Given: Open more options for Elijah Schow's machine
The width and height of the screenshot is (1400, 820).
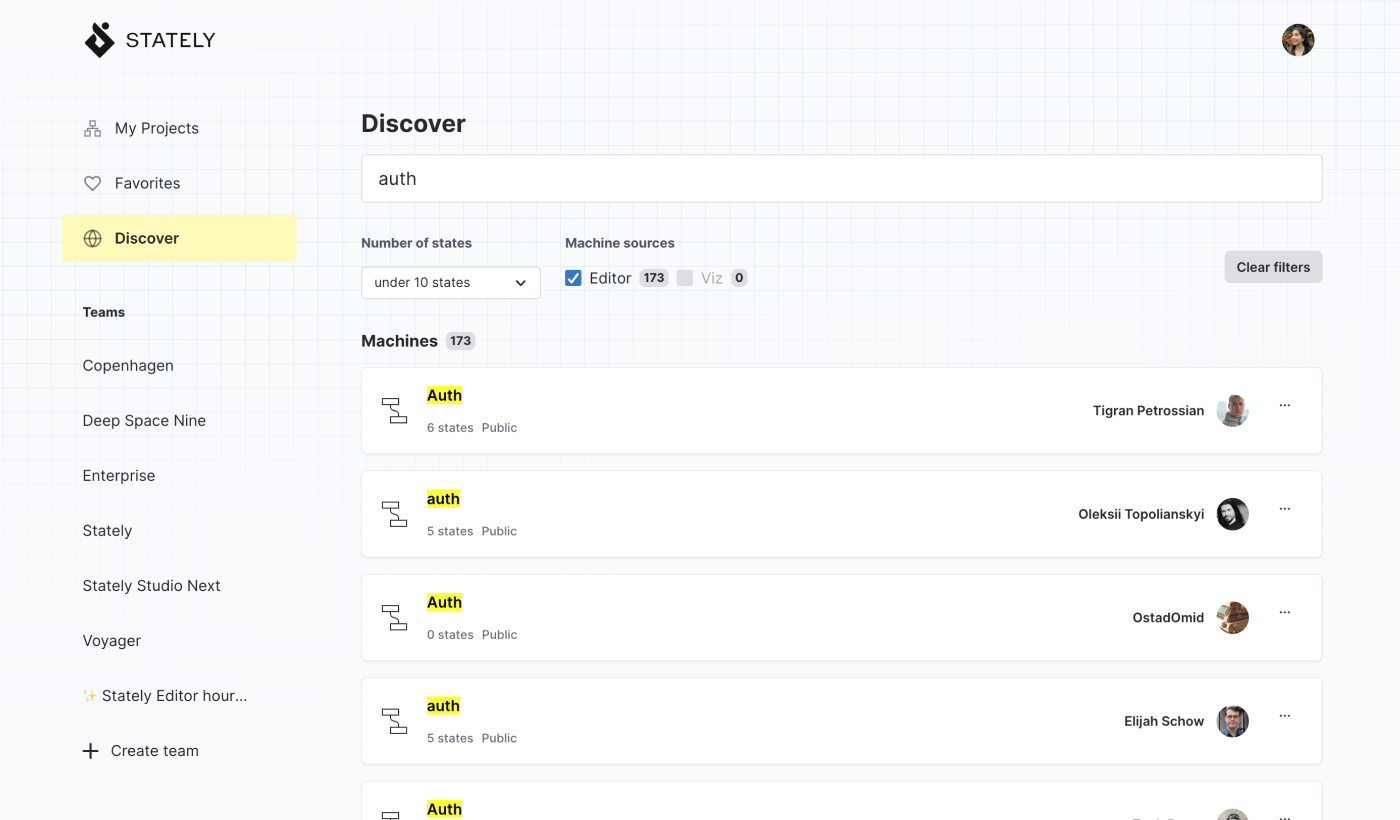Looking at the screenshot, I should pyautogui.click(x=1285, y=716).
